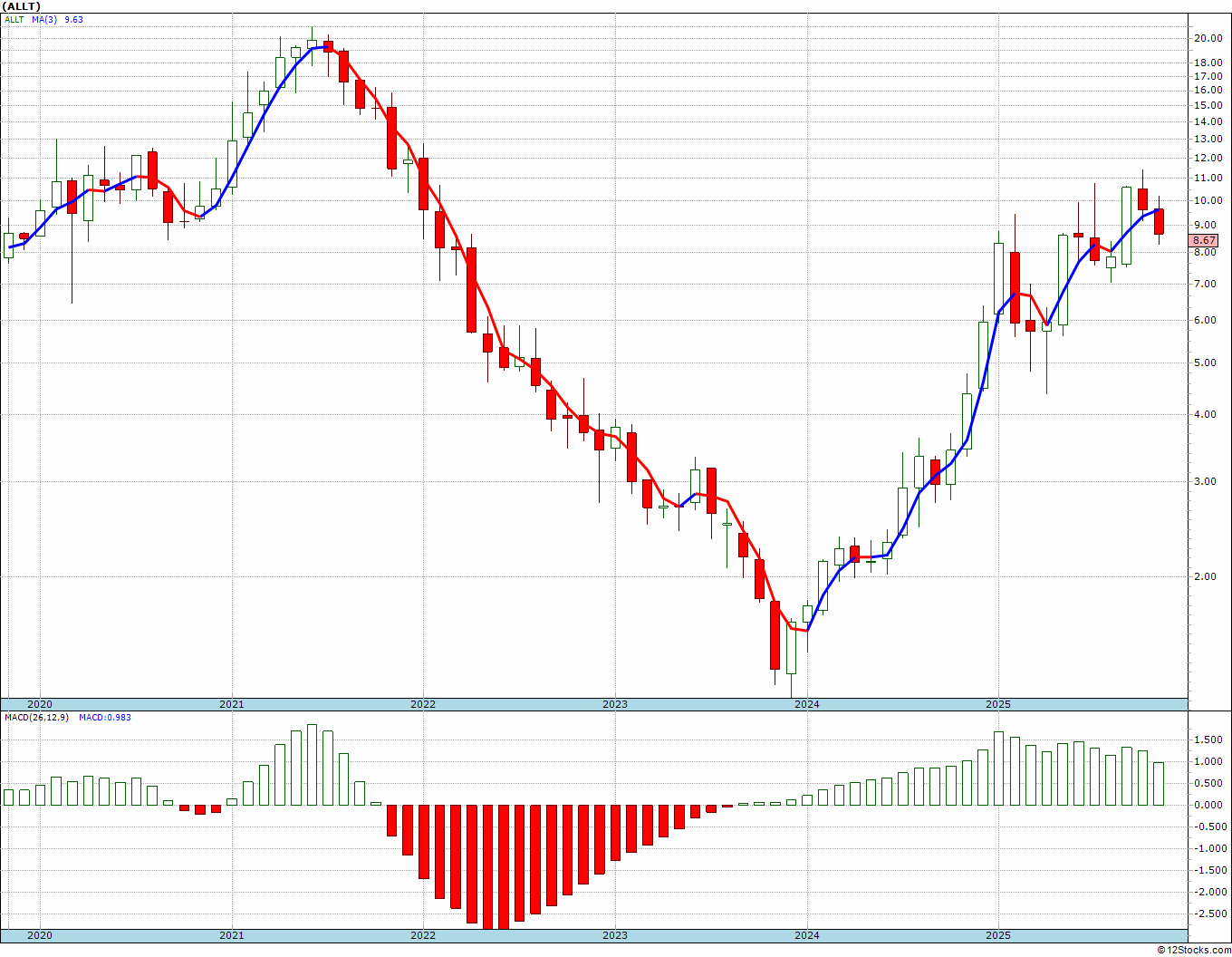Viewport: 1232px width, 957px height.
Task: Click the 4.00 price axis label
Action: (1205, 415)
